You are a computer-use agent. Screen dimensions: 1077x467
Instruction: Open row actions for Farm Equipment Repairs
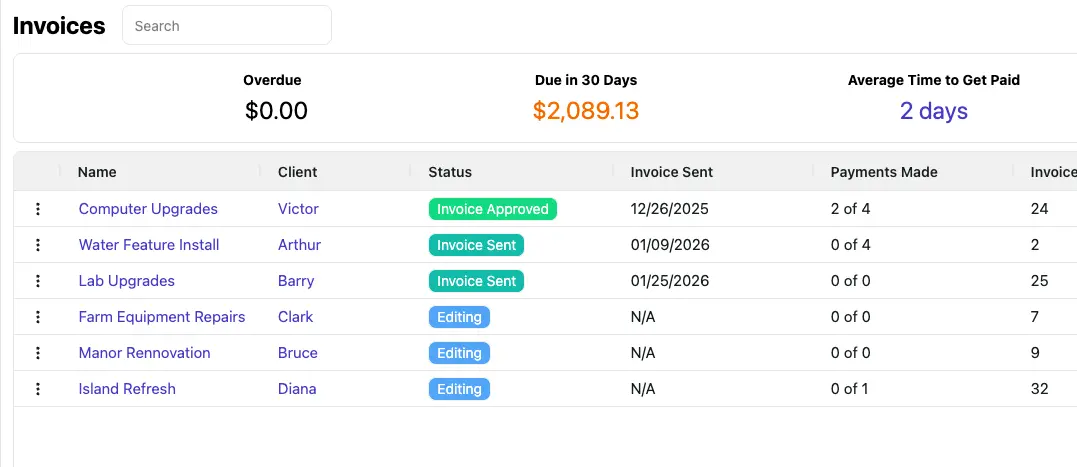click(x=38, y=317)
